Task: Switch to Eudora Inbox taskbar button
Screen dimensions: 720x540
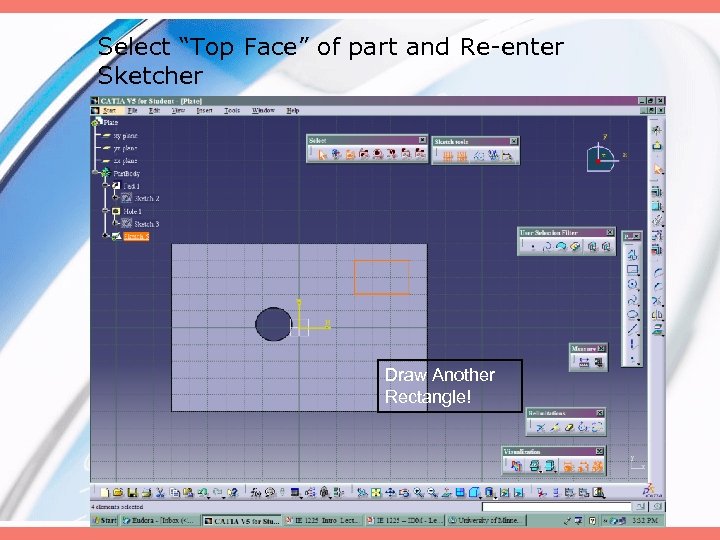Action: 160,520
